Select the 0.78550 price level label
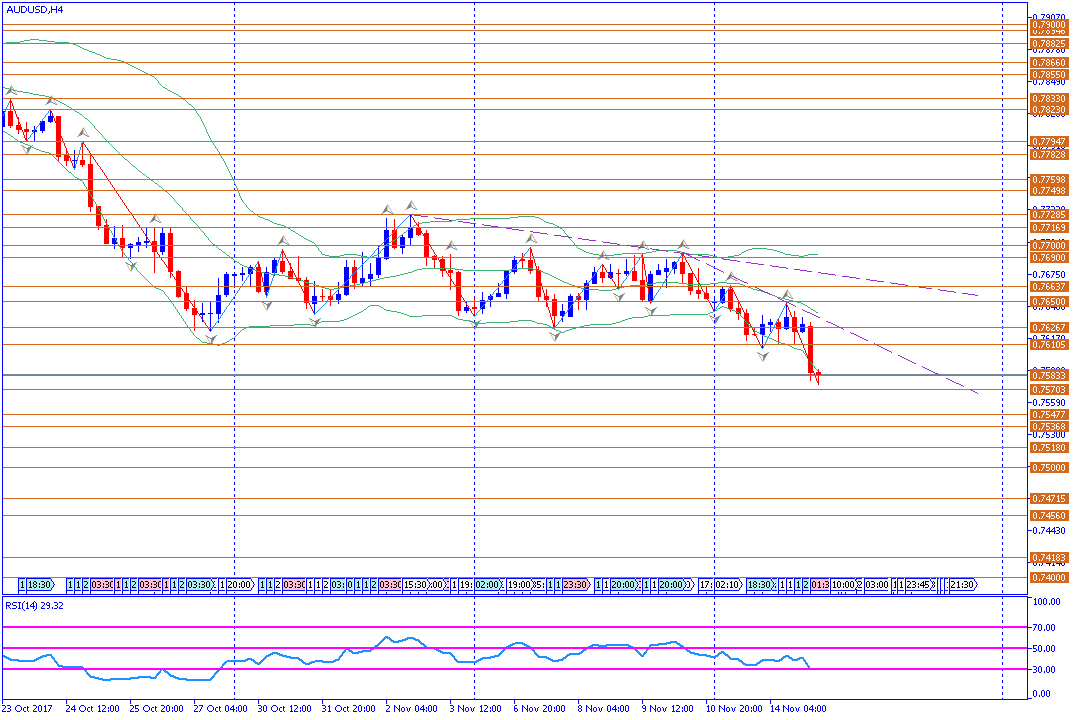This screenshot has height=720, width=1080. 1049,74
